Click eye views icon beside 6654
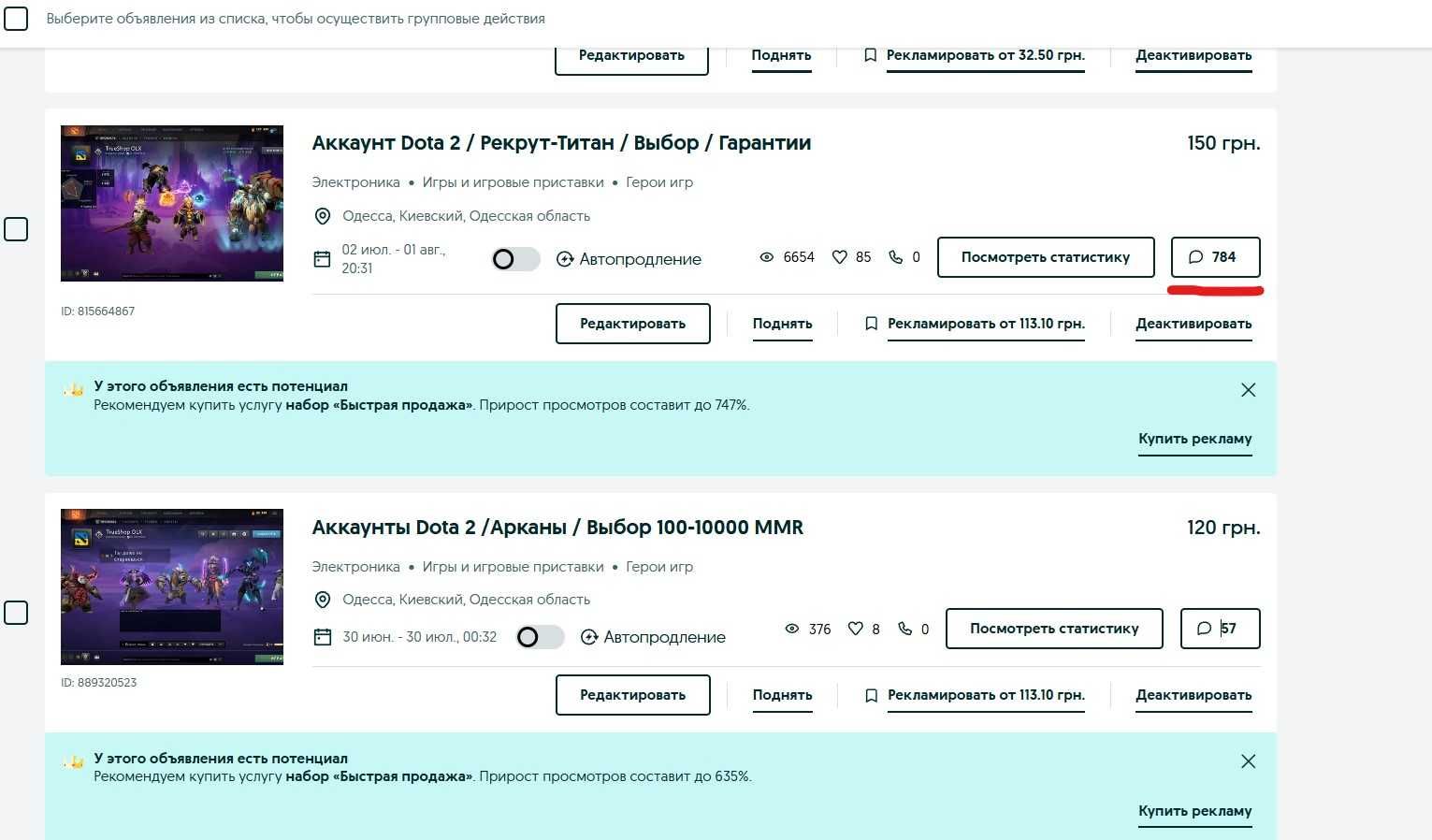The height and width of the screenshot is (840, 1432). tap(767, 257)
